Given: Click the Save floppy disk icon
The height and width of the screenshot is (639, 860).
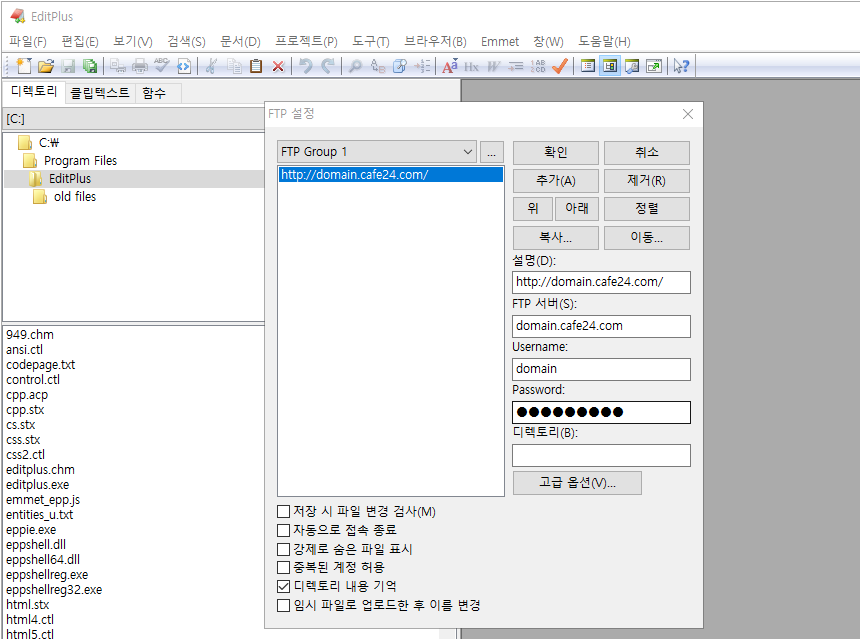Looking at the screenshot, I should [68, 66].
